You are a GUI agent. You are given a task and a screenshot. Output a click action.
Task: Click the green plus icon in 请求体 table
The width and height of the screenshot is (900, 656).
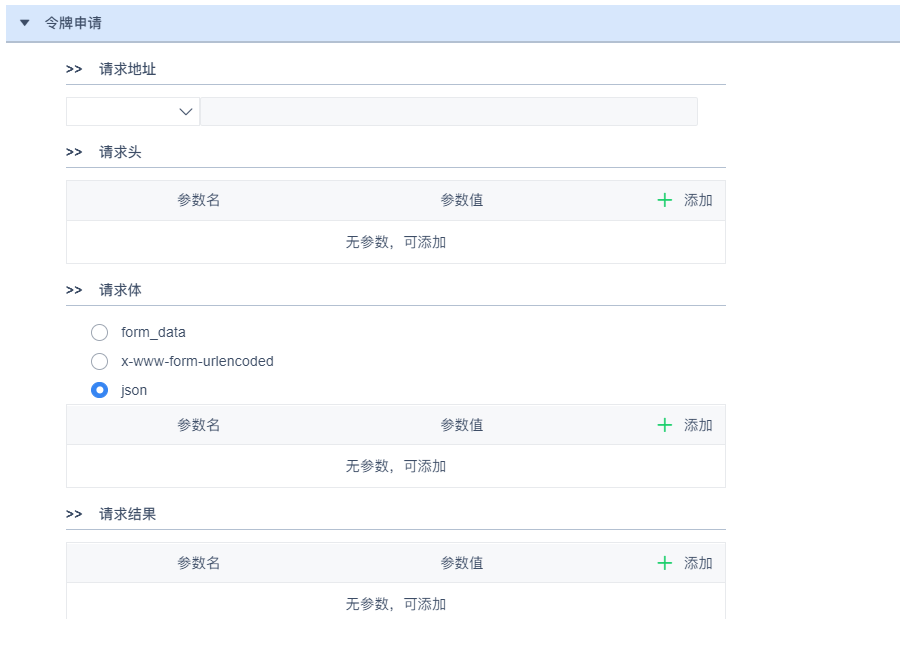pos(665,425)
